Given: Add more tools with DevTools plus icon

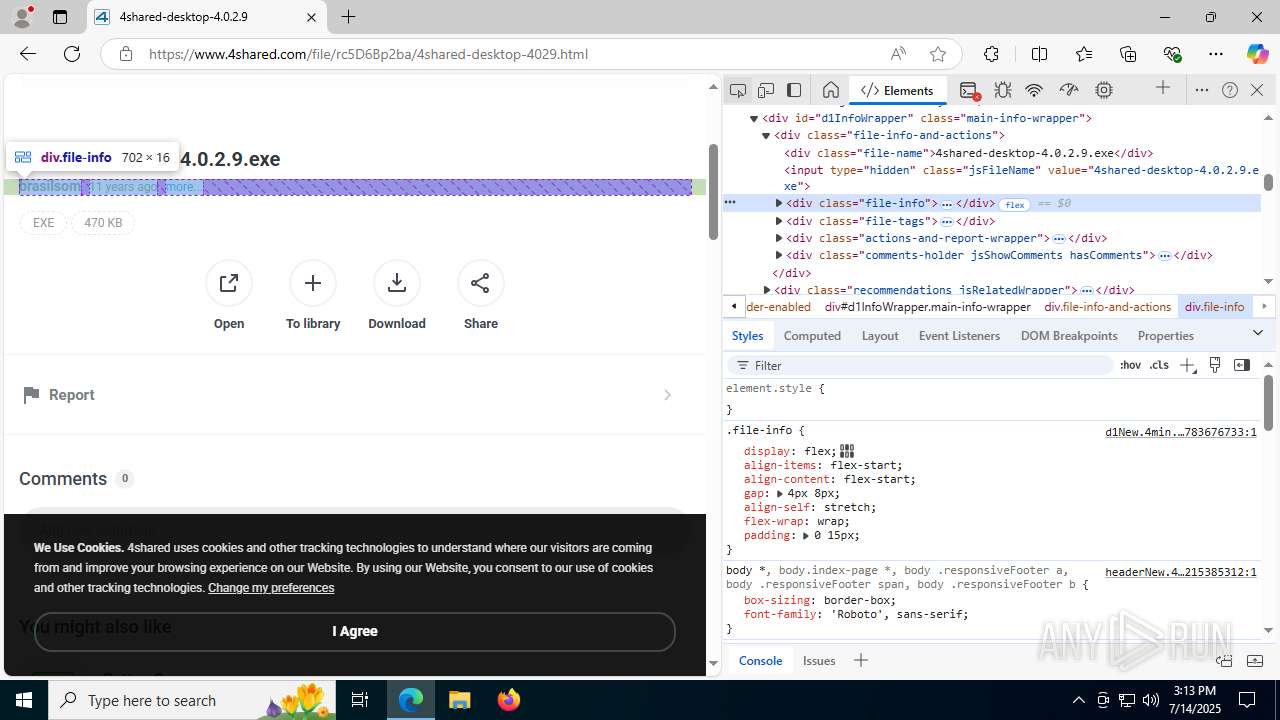Looking at the screenshot, I should coord(1163,89).
